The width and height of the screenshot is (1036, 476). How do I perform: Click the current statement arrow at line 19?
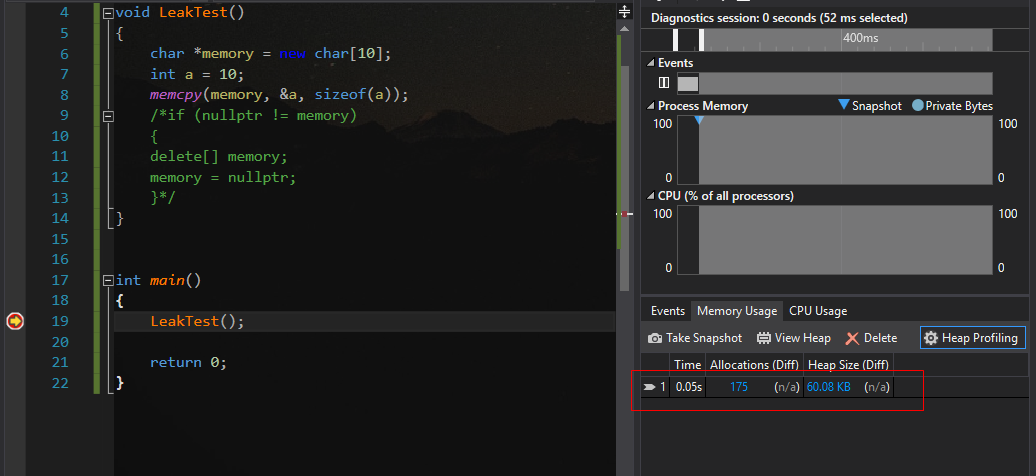[x=15, y=321]
